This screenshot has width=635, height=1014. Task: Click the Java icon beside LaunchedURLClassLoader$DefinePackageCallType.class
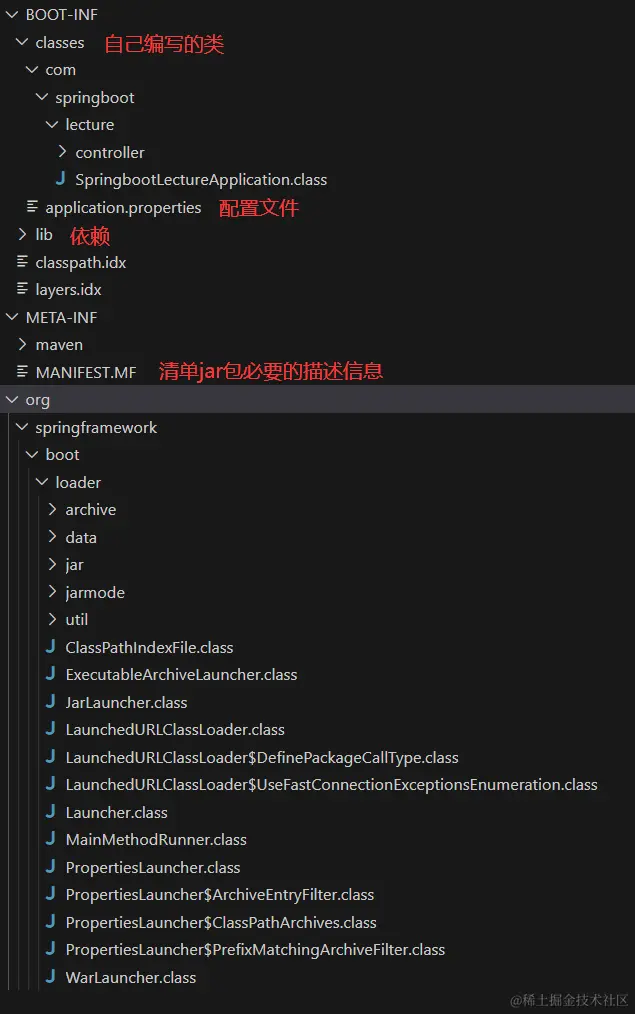click(50, 756)
